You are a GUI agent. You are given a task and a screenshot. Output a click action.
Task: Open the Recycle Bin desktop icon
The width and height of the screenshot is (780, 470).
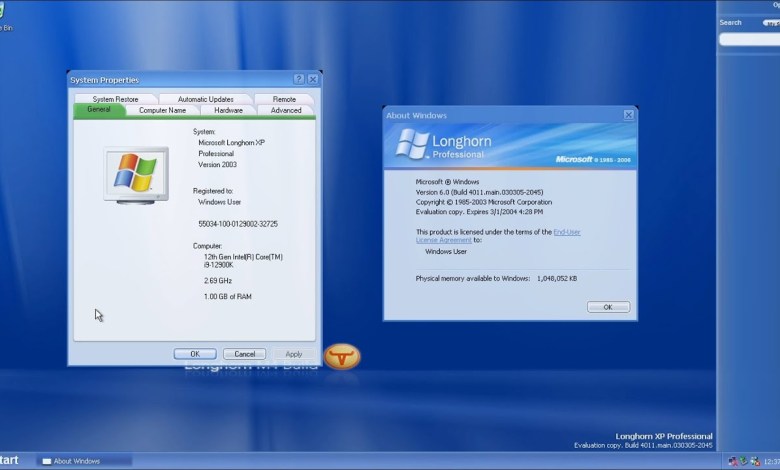[4, 17]
